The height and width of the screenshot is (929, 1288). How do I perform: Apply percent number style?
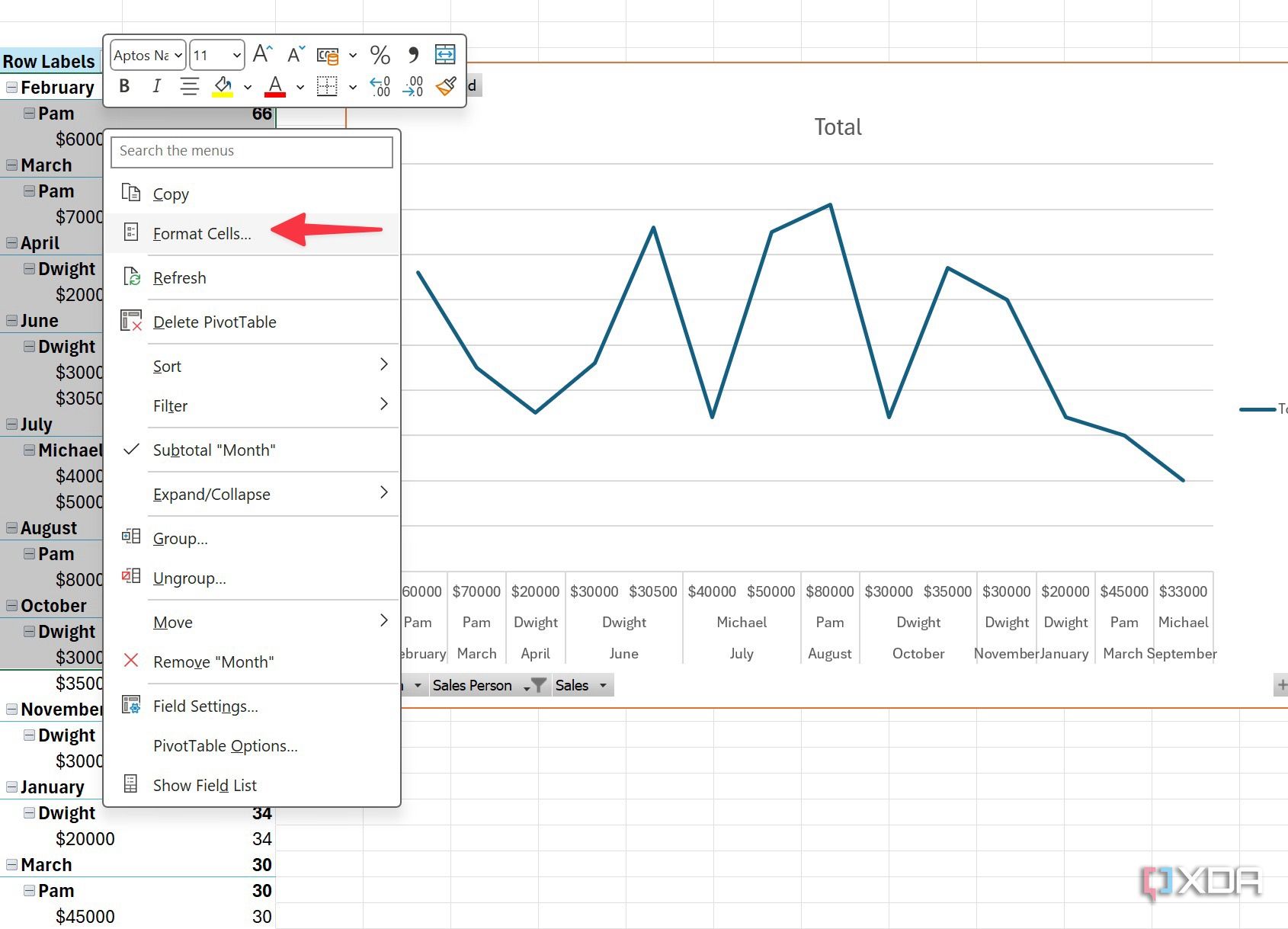(379, 54)
